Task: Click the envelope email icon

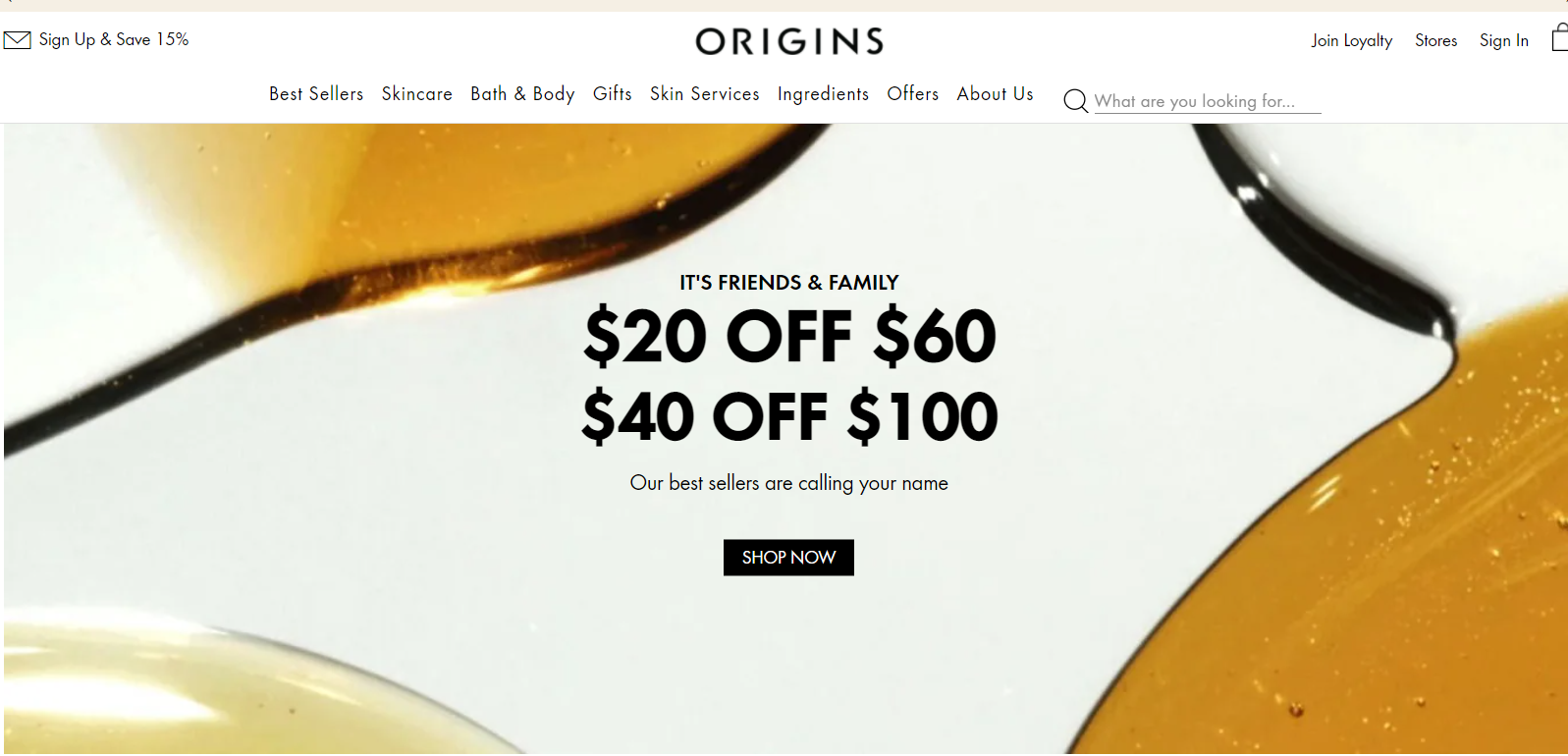Action: [17, 40]
